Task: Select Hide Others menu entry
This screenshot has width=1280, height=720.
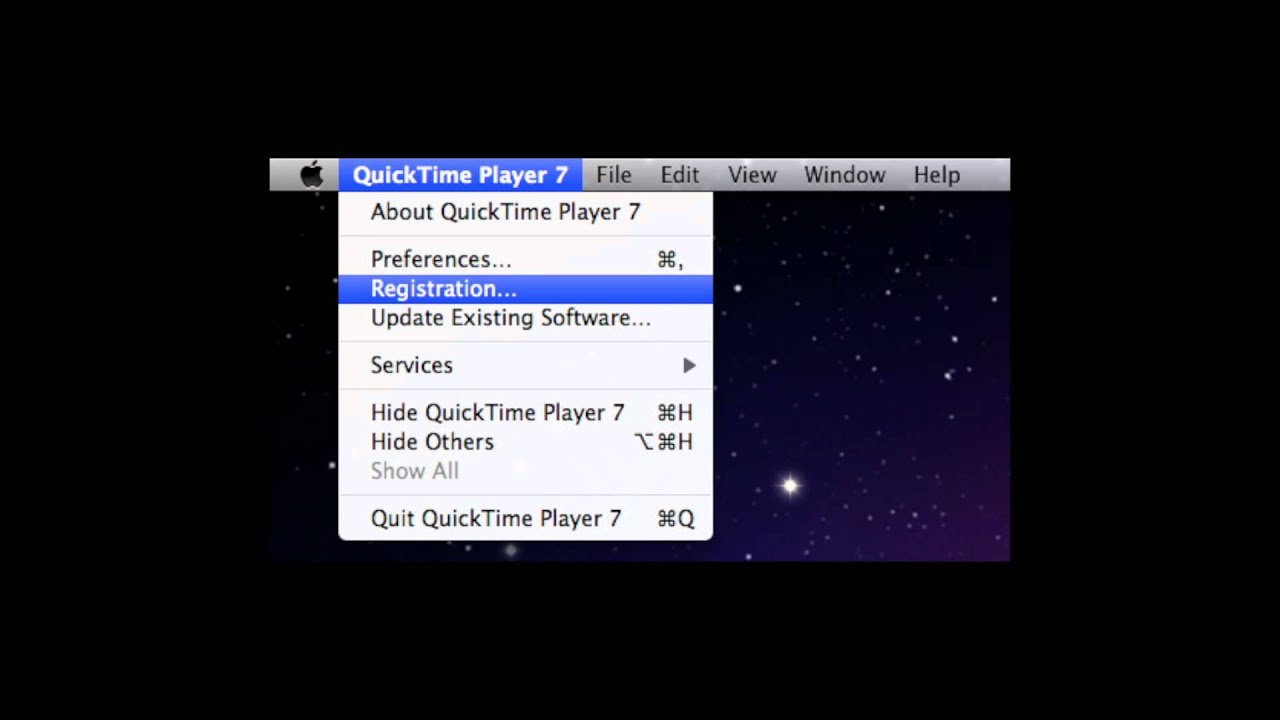Action: (x=526, y=442)
